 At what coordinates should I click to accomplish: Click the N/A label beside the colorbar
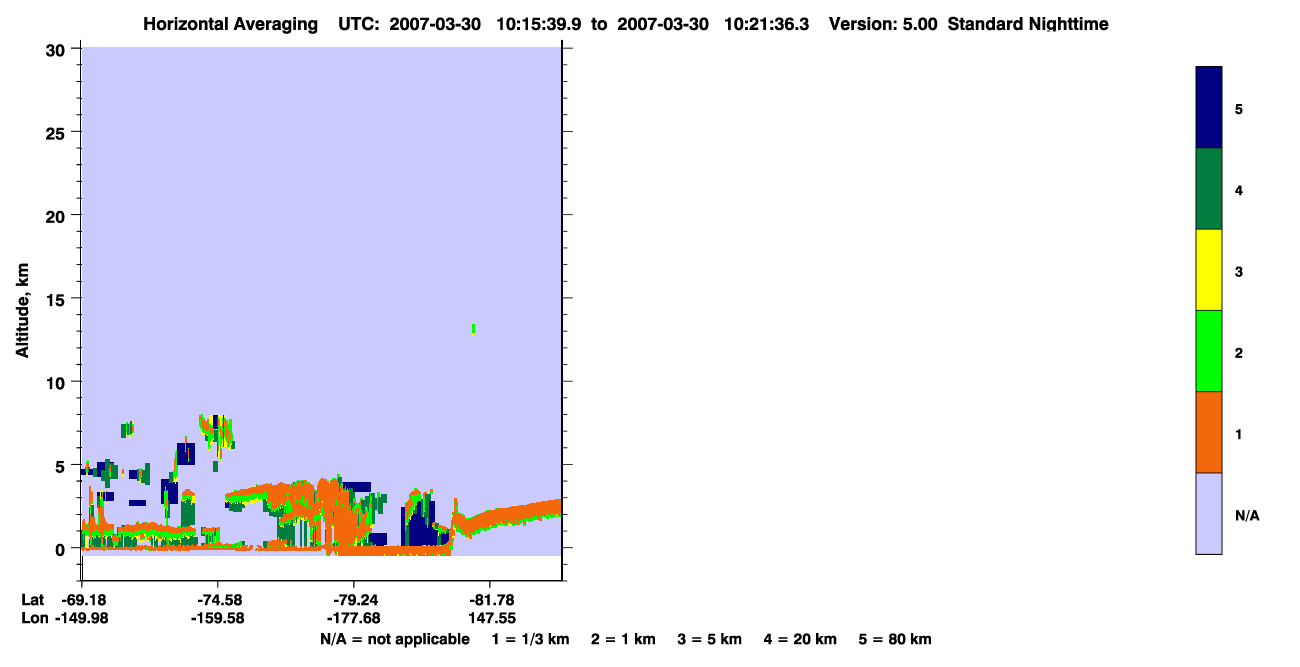(x=1247, y=515)
